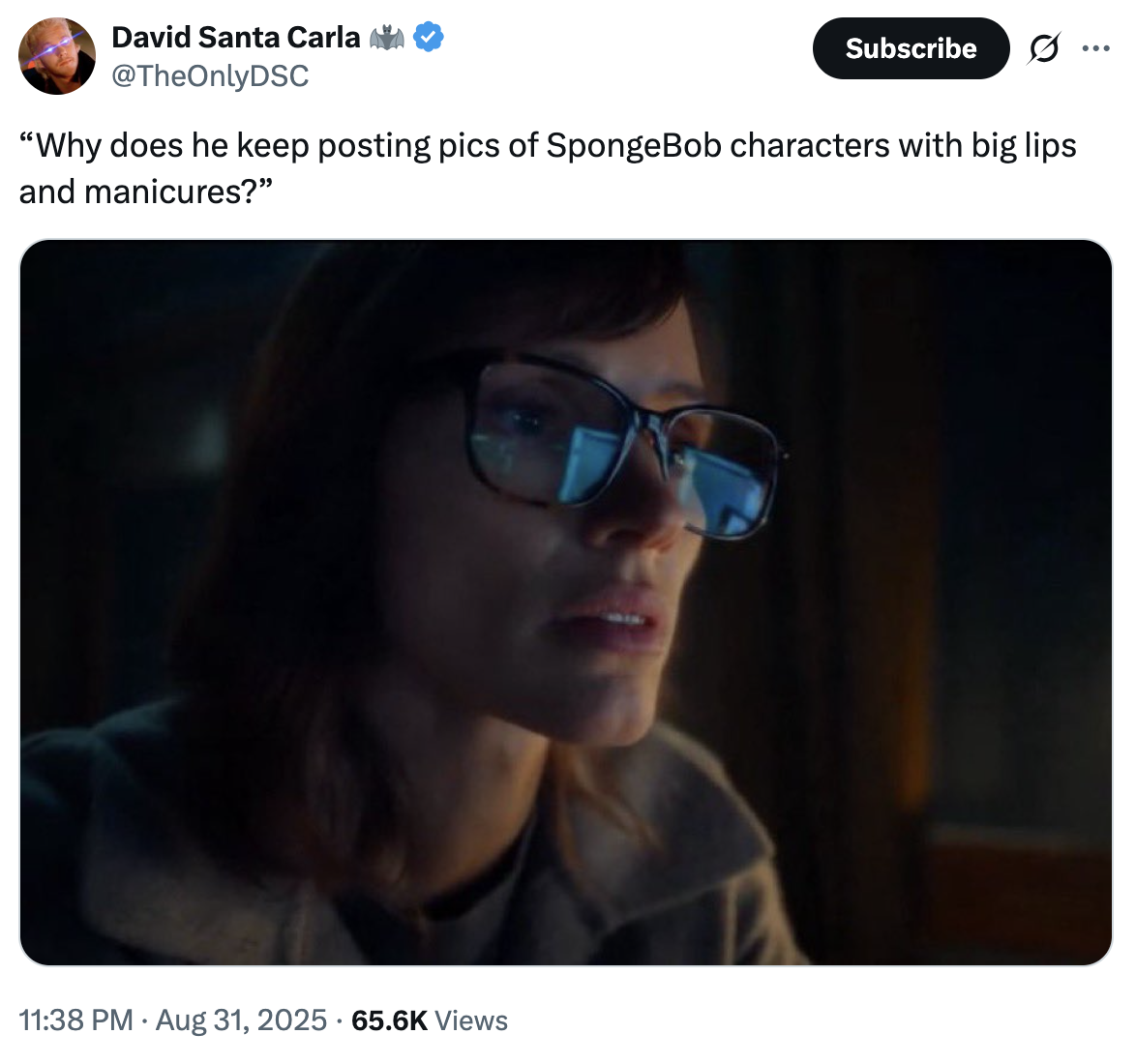1136x1064 pixels.
Task: Click the bat emoji beside the display name
Action: 387,39
